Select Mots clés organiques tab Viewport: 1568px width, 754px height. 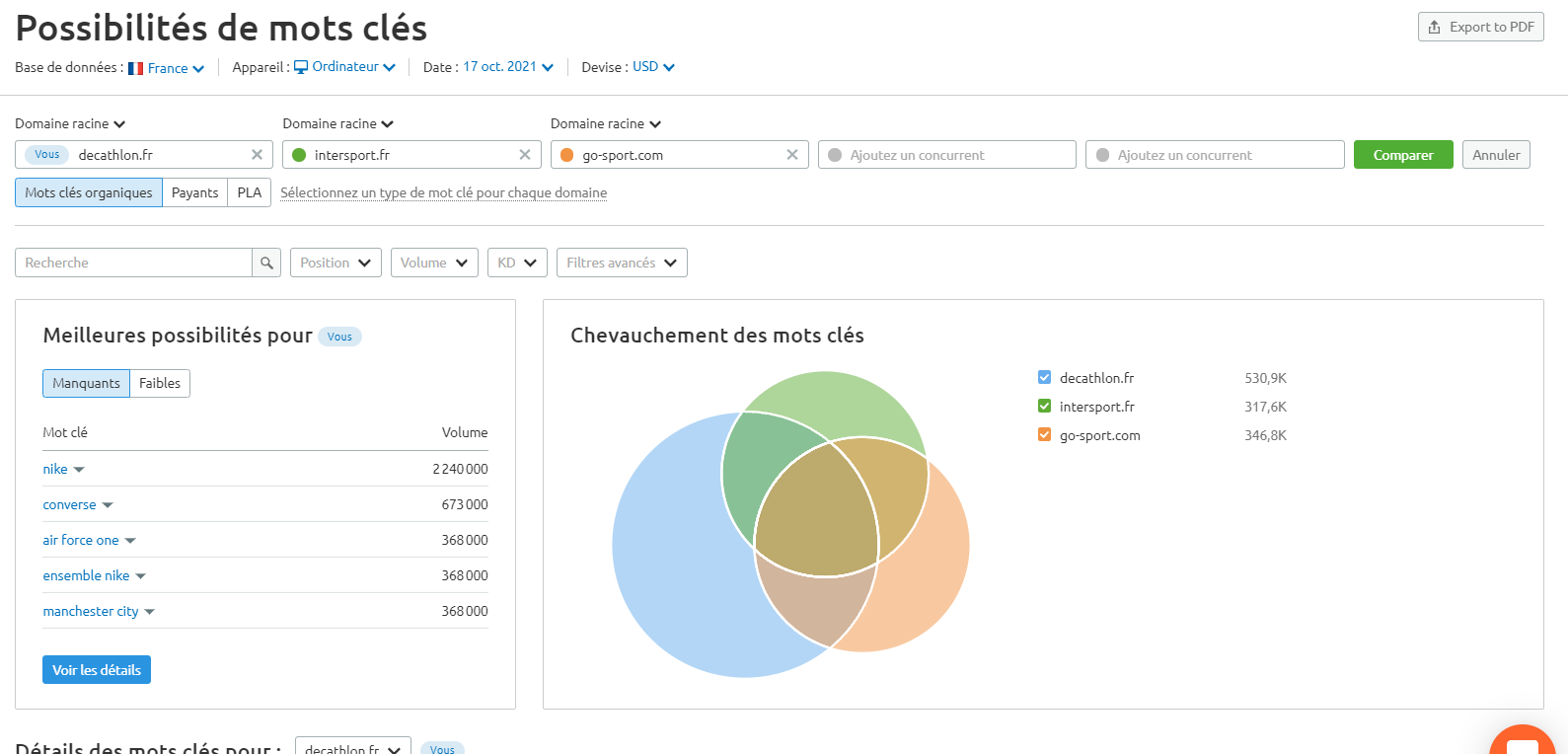tap(89, 192)
